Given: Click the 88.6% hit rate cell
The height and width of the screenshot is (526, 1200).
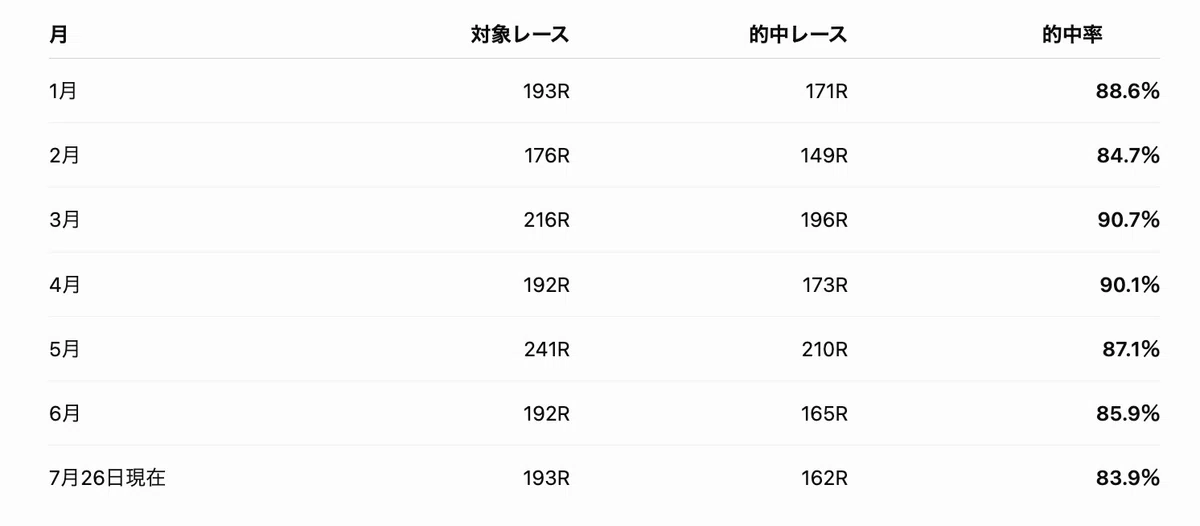Looking at the screenshot, I should click(1128, 91).
